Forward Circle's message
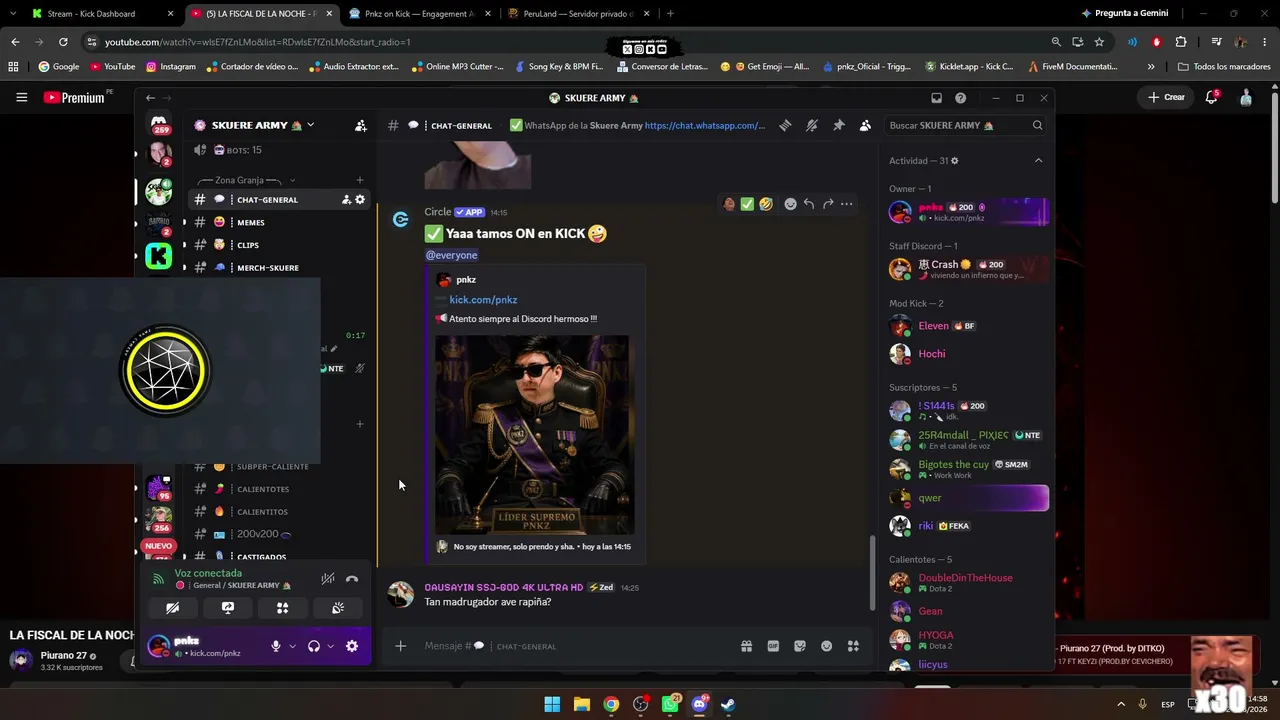Viewport: 1280px width, 720px height. (828, 204)
